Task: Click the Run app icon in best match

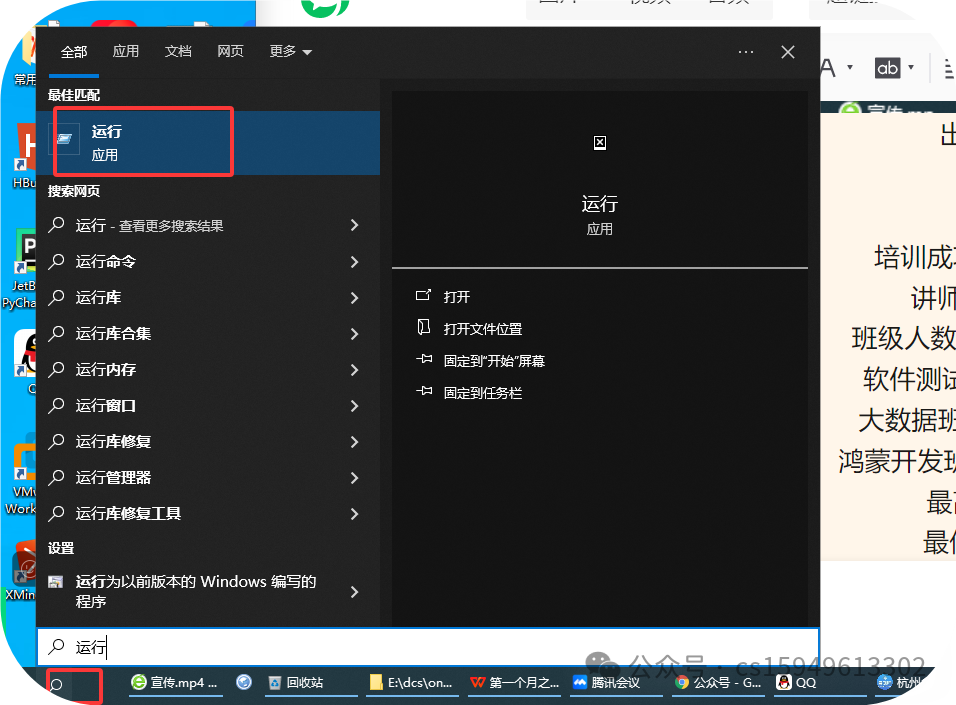Action: tap(65, 139)
